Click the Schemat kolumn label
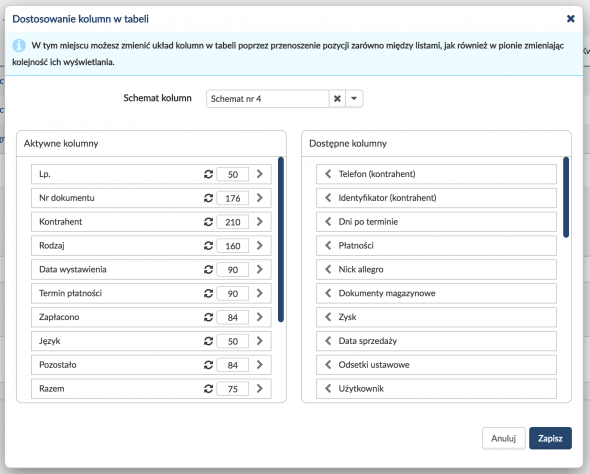 coord(157,98)
